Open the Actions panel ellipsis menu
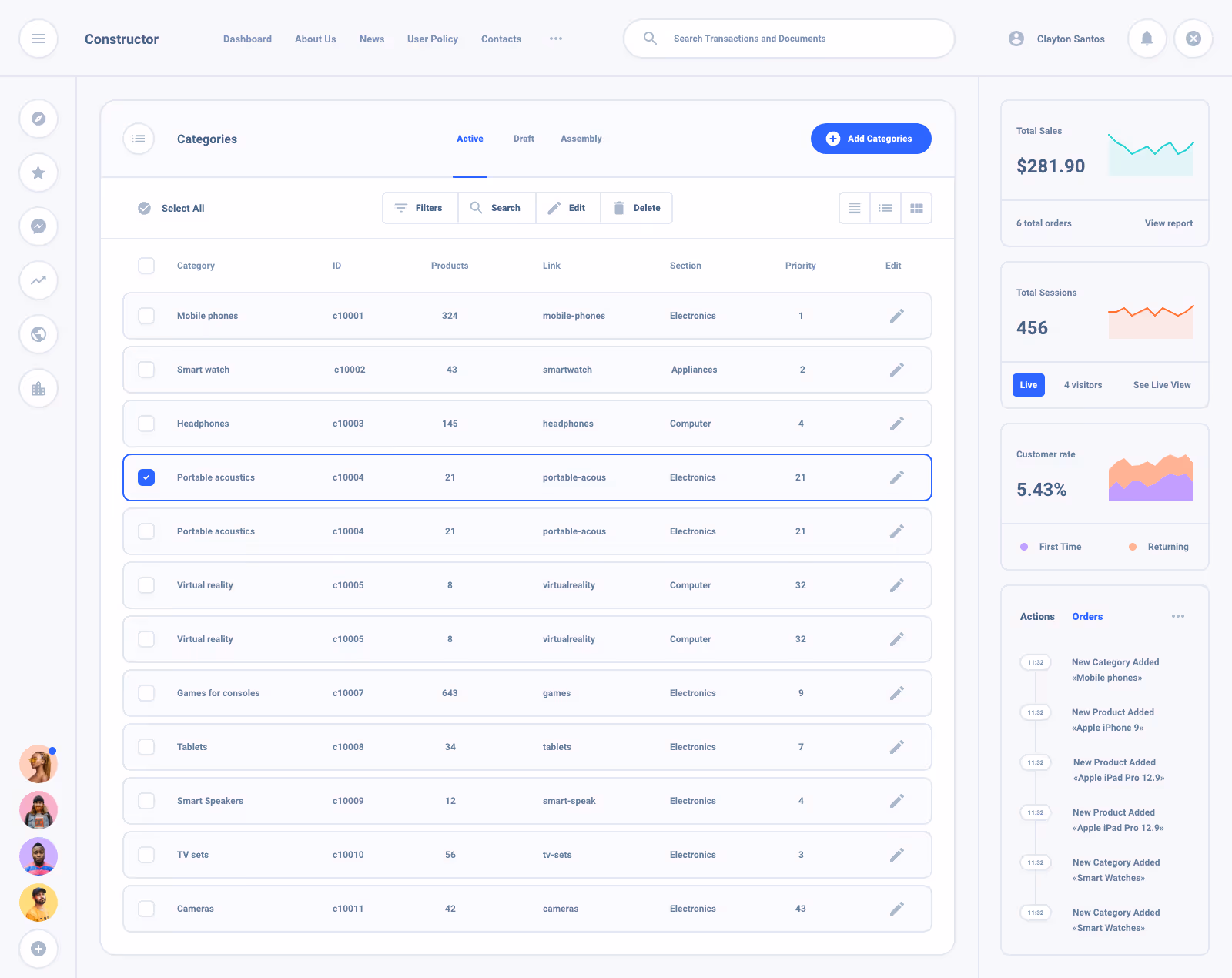 [x=1177, y=616]
